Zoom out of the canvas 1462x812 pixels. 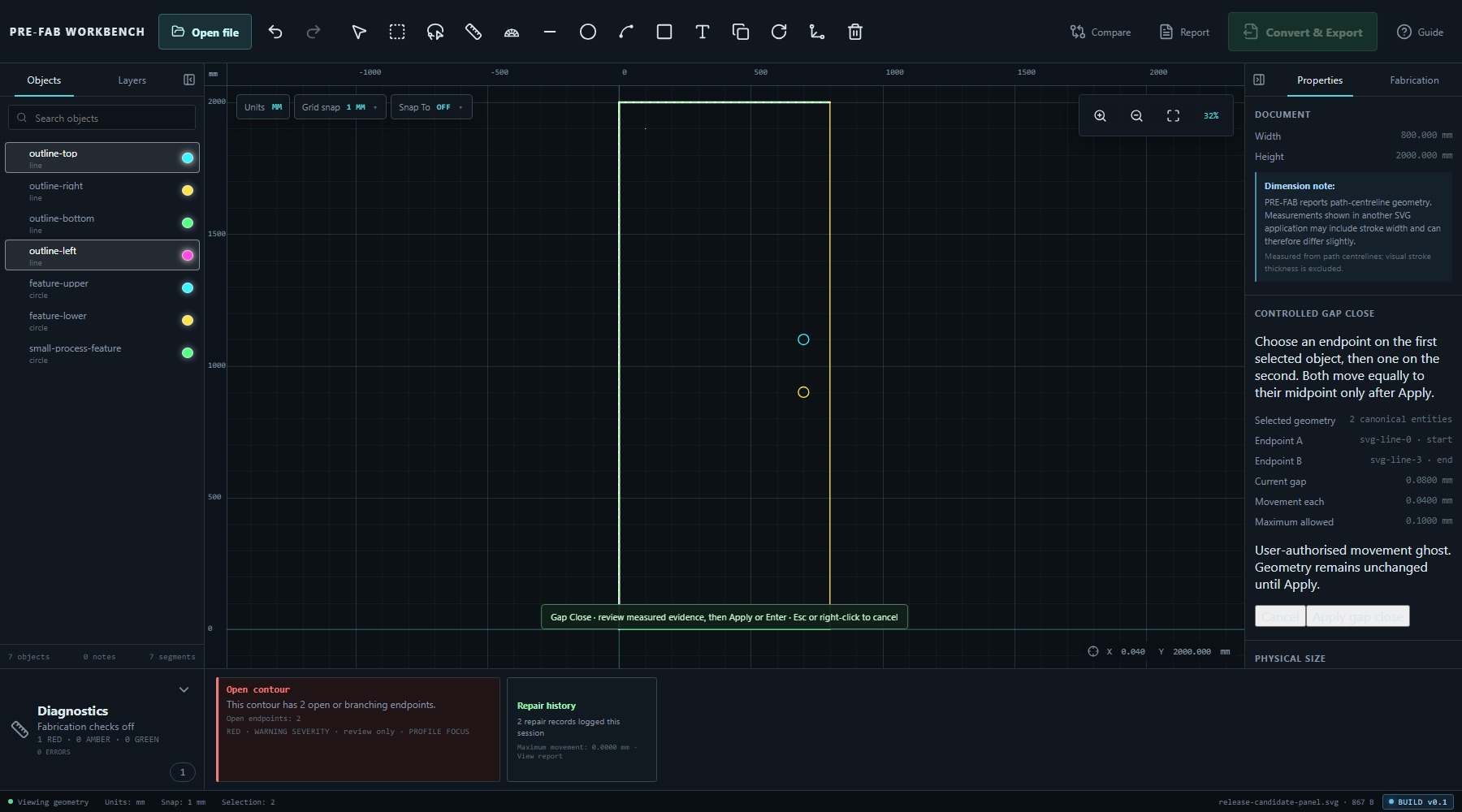tap(1136, 116)
